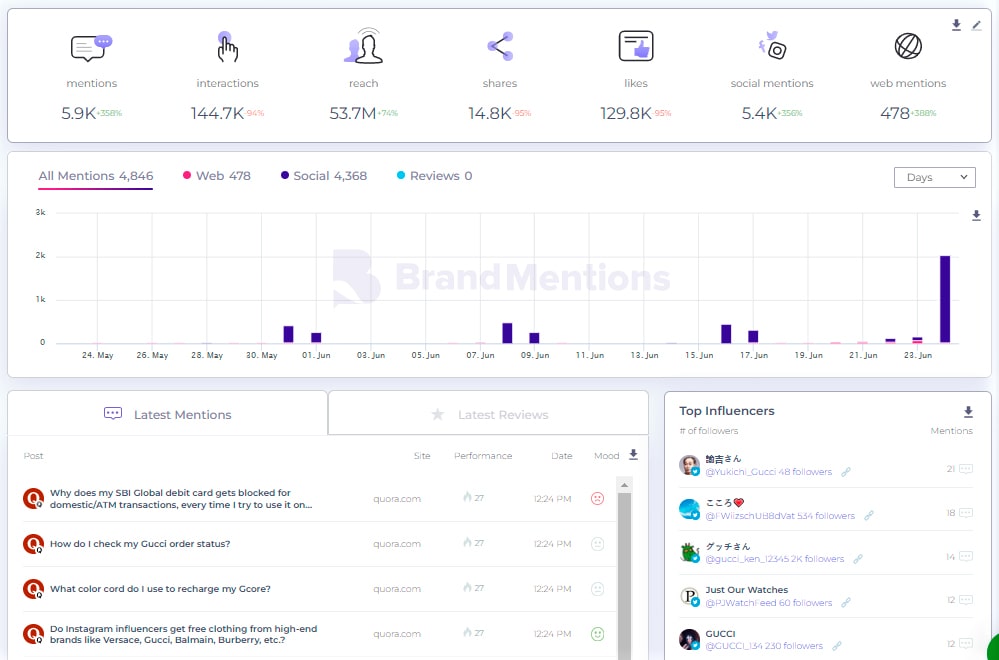Select the All Mentions 4,846 filter

click(x=96, y=176)
